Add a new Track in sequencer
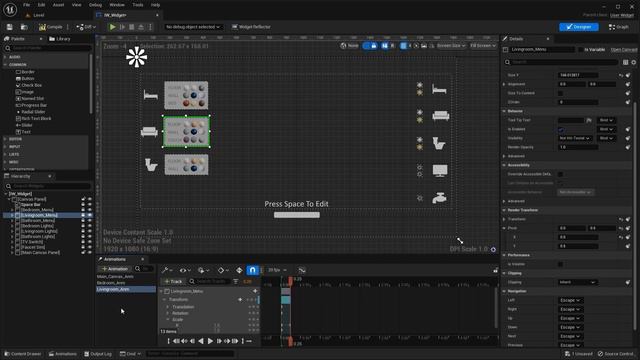 [x=173, y=281]
